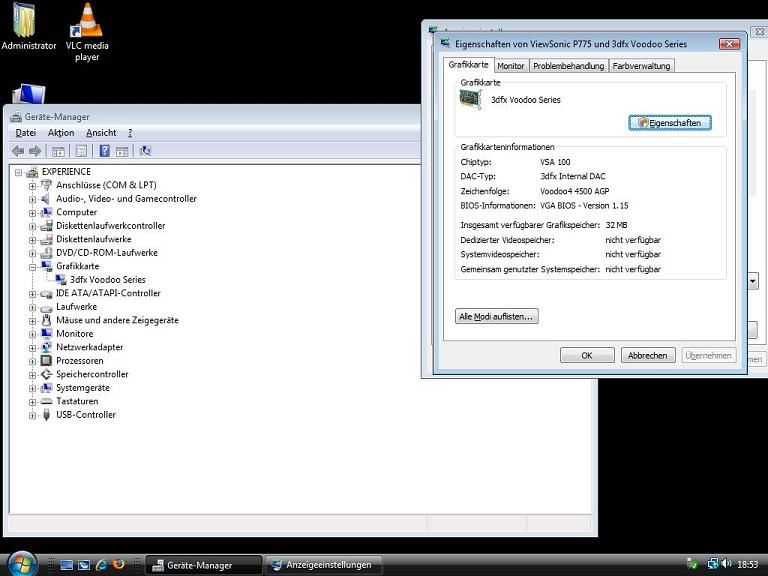Select 3dfx Voodoo Series tree item
The width and height of the screenshot is (768, 576).
click(108, 280)
